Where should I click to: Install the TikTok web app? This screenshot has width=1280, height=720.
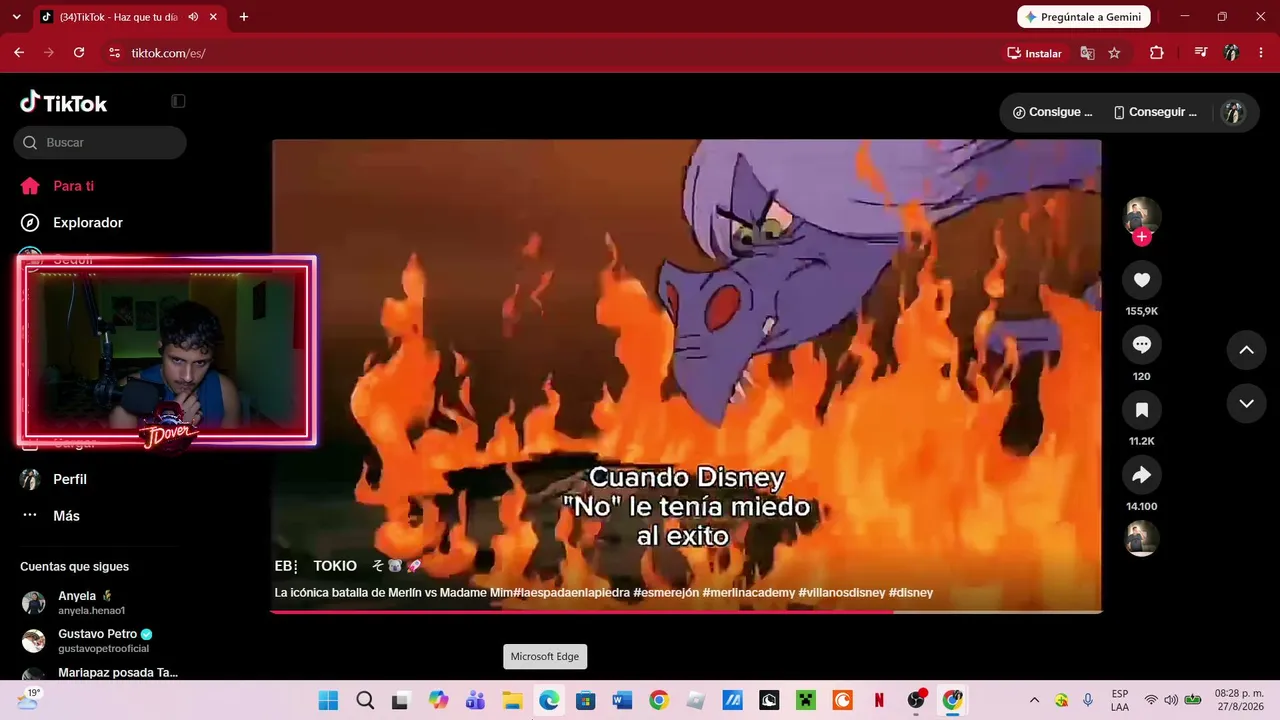(1034, 53)
